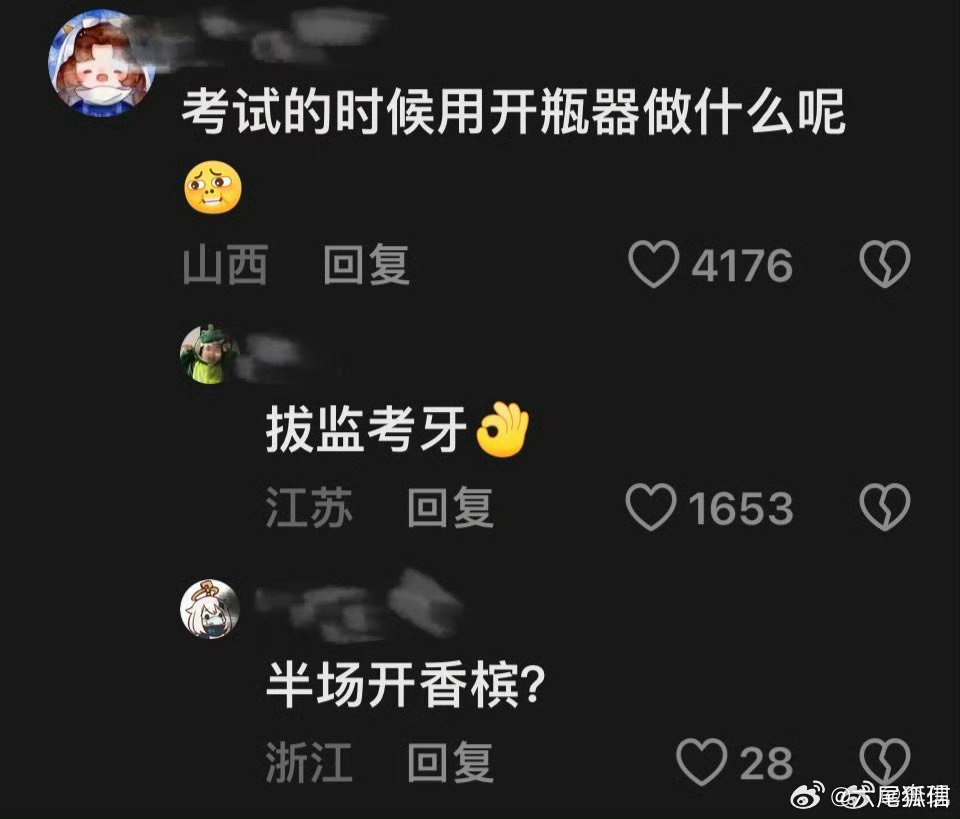Open the white-haired anime avatar profile
Viewport: 960px width, 819px height.
pos(210,610)
